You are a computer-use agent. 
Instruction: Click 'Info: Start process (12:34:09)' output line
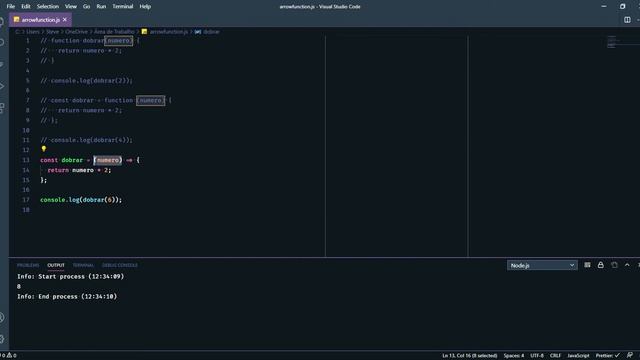click(x=70, y=276)
